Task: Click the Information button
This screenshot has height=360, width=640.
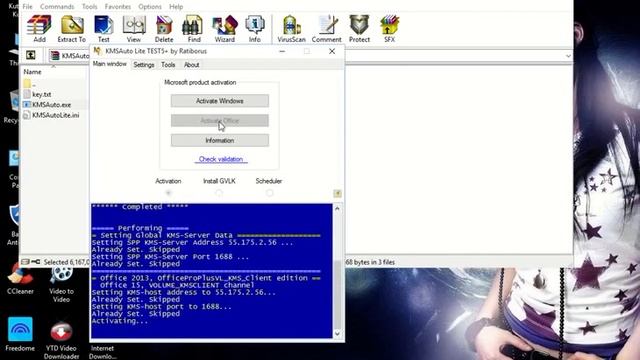Action: pyautogui.click(x=220, y=140)
